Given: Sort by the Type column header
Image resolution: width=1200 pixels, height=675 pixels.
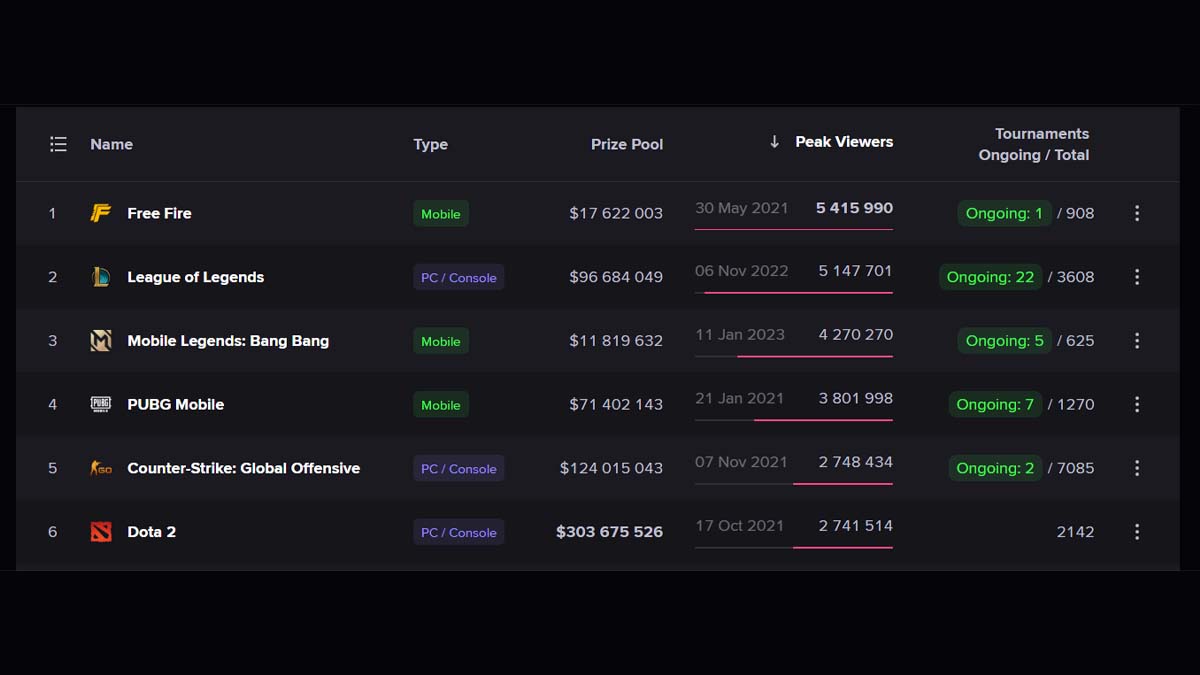Looking at the screenshot, I should (430, 144).
